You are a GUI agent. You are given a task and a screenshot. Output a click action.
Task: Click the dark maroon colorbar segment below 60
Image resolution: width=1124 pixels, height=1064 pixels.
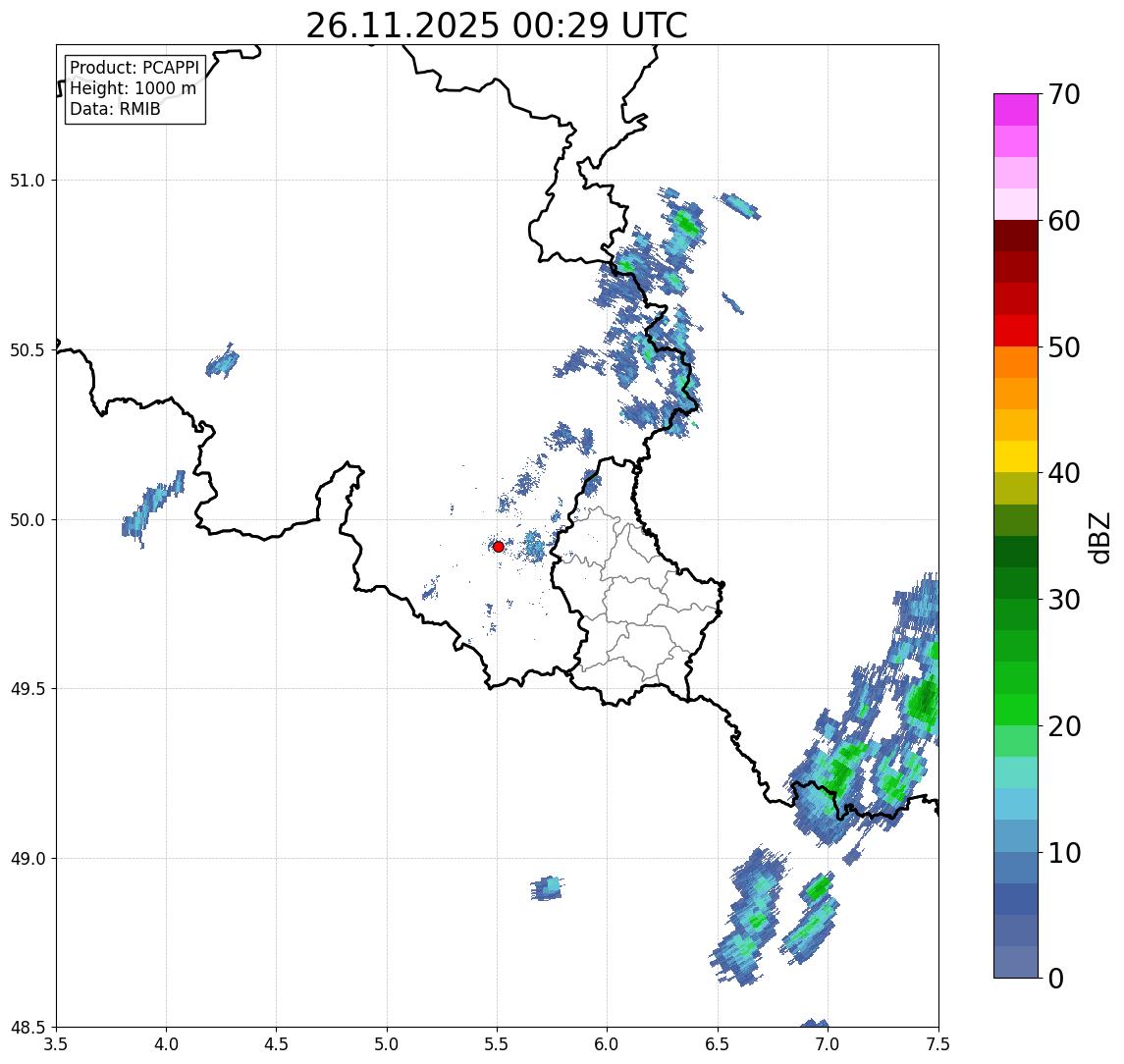(x=1016, y=236)
